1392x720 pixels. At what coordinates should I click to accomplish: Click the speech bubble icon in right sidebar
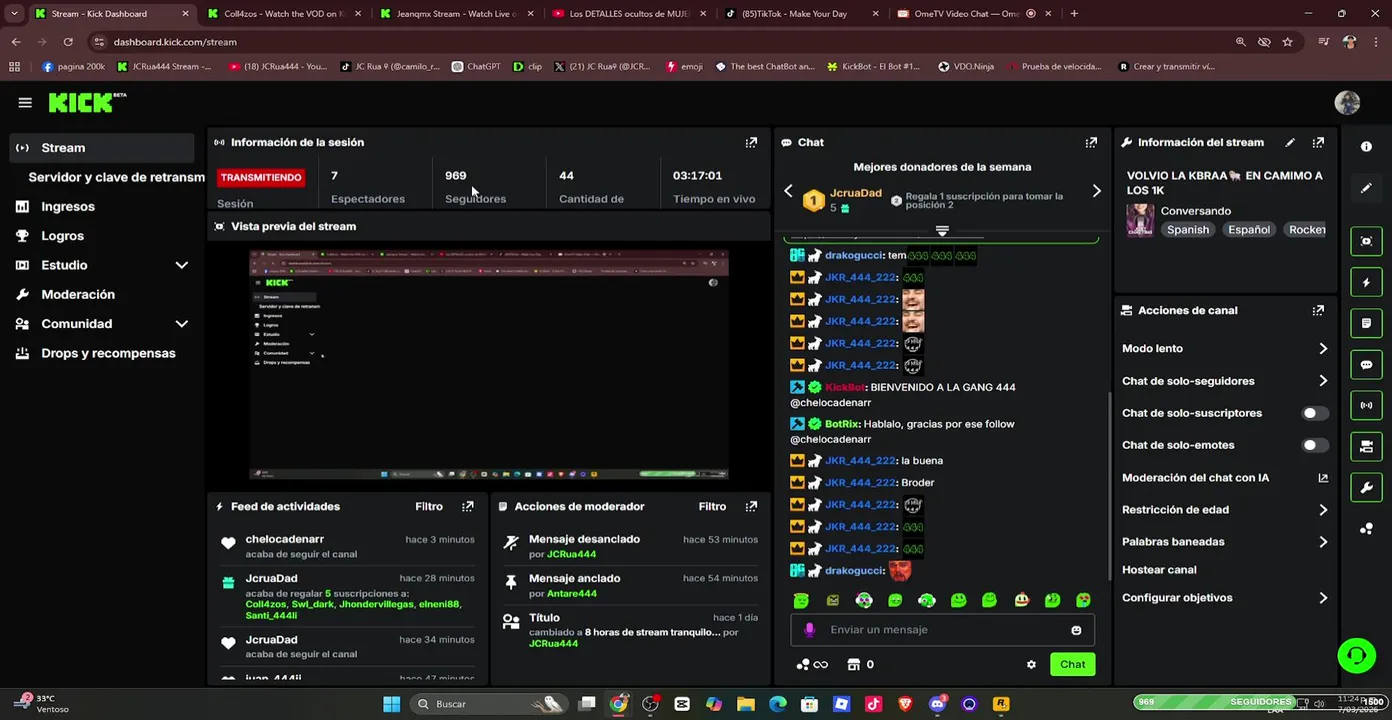coord(1366,365)
